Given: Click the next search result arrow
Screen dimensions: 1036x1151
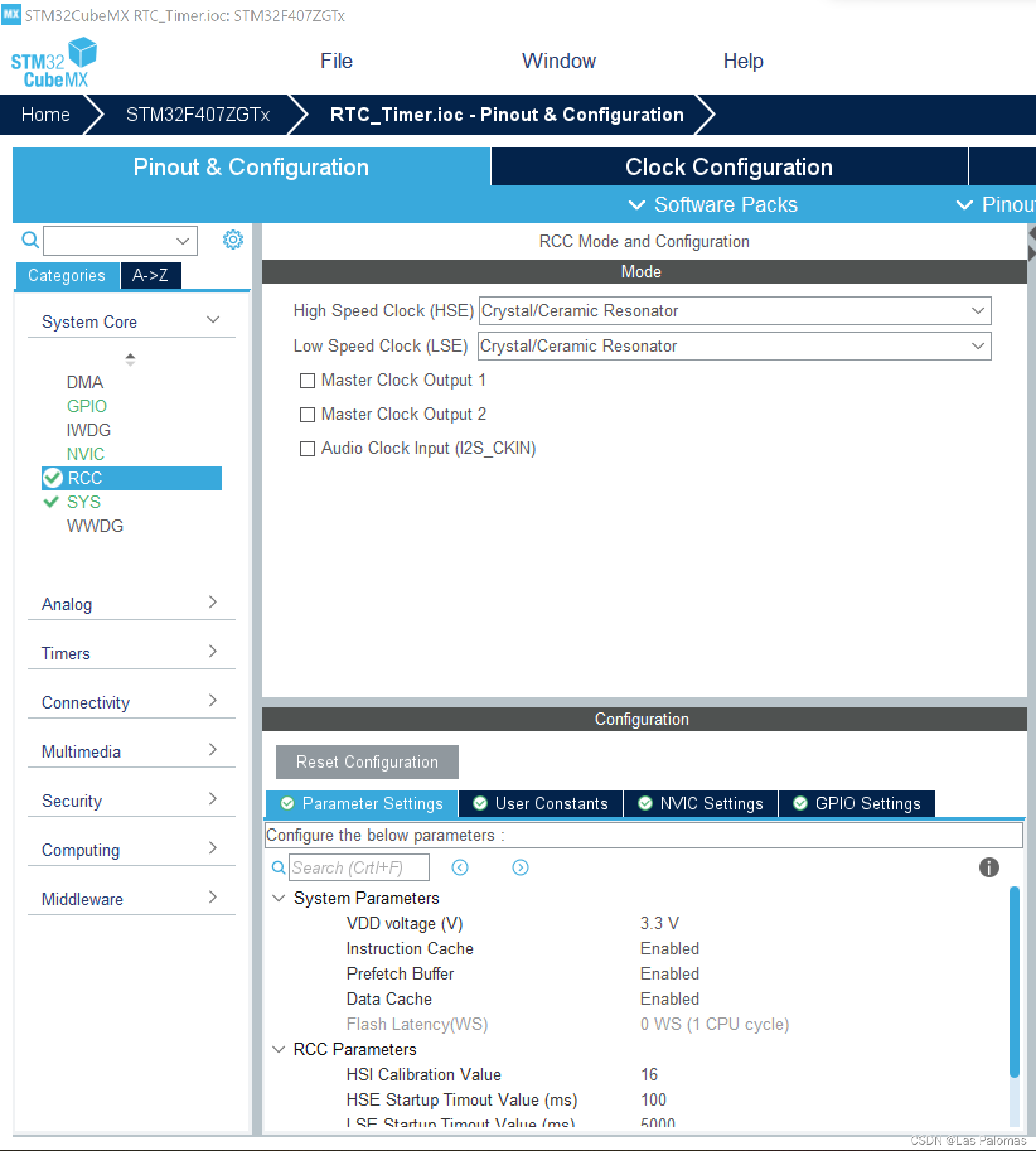Looking at the screenshot, I should pos(521,867).
